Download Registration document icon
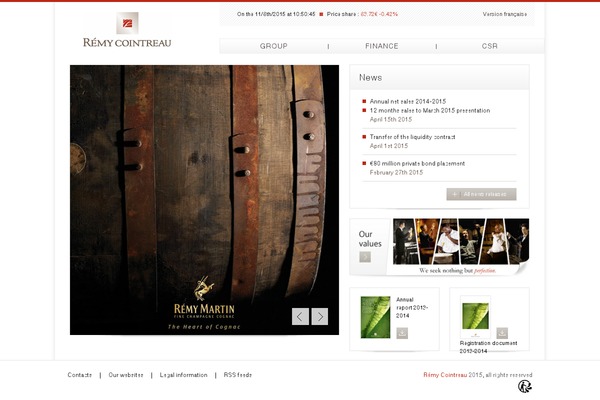600x400 pixels. (502, 333)
